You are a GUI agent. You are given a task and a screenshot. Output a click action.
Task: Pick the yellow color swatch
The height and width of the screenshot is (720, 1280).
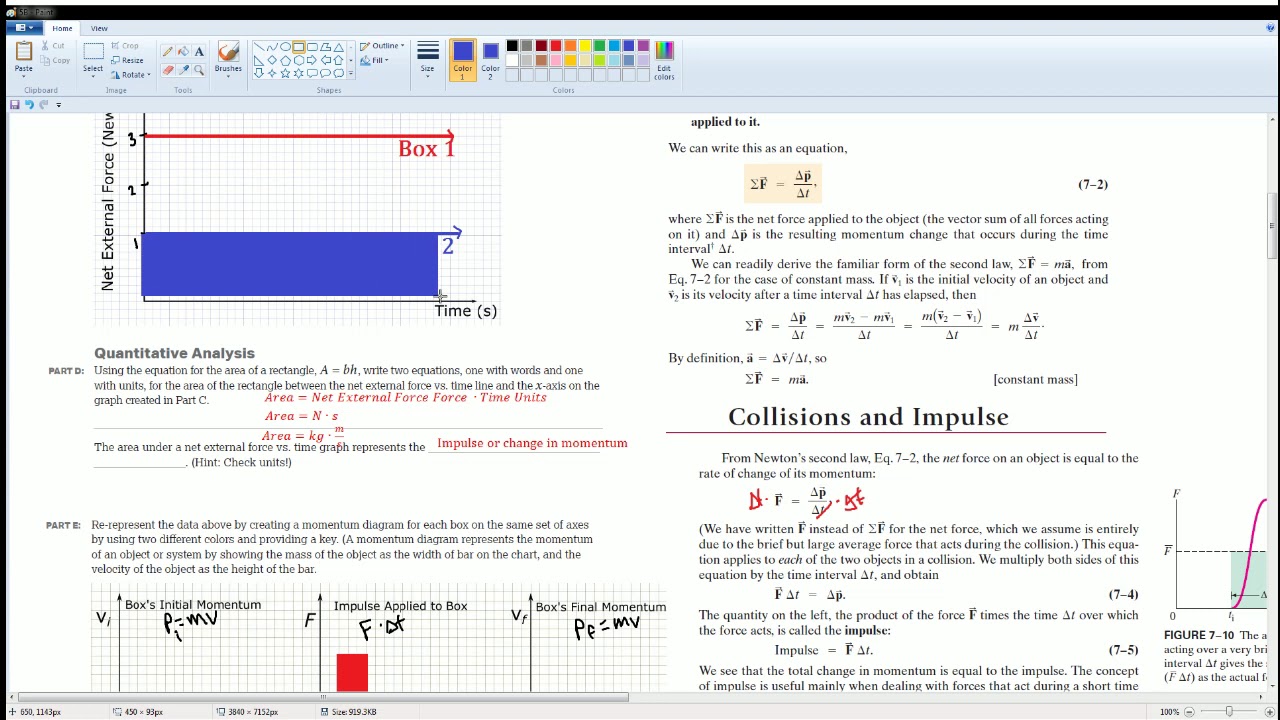pyautogui.click(x=585, y=46)
